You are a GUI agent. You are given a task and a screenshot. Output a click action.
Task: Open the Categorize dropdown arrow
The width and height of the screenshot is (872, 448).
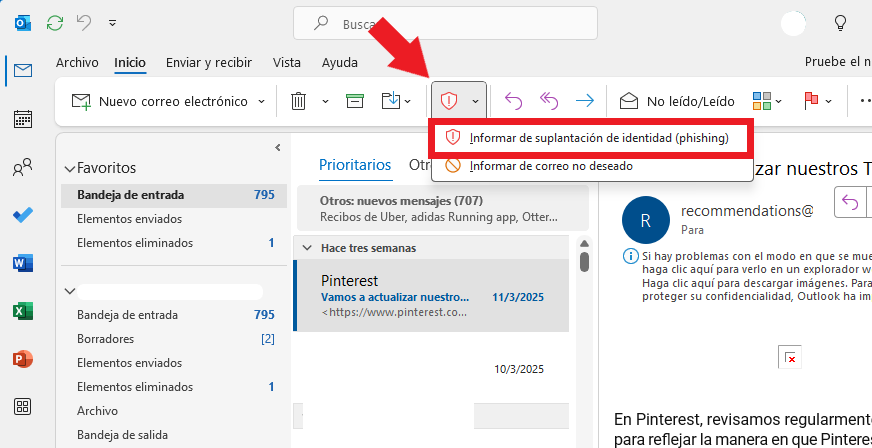coord(779,102)
